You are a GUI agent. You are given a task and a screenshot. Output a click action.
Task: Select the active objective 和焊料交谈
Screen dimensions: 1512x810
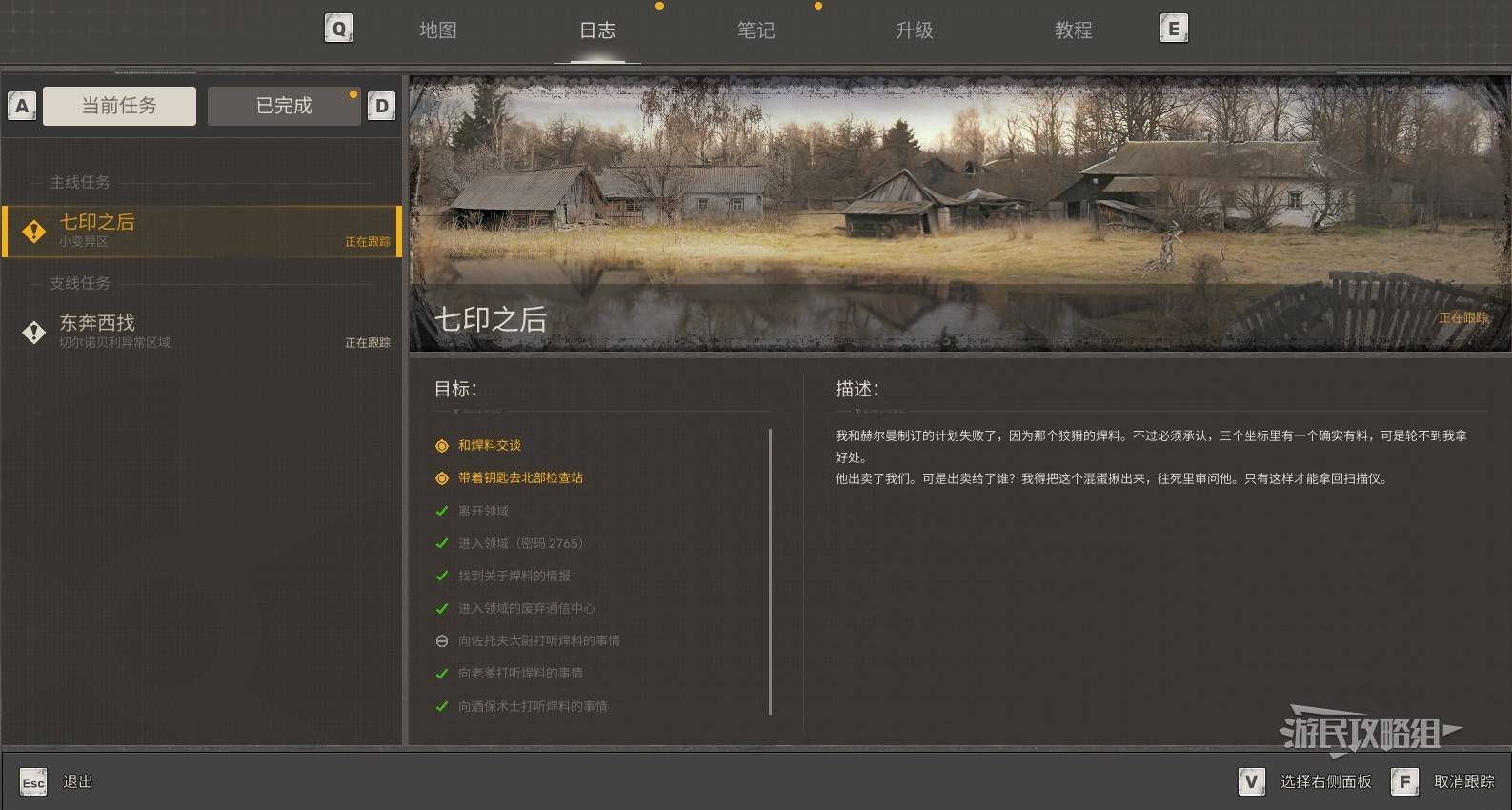[x=489, y=445]
